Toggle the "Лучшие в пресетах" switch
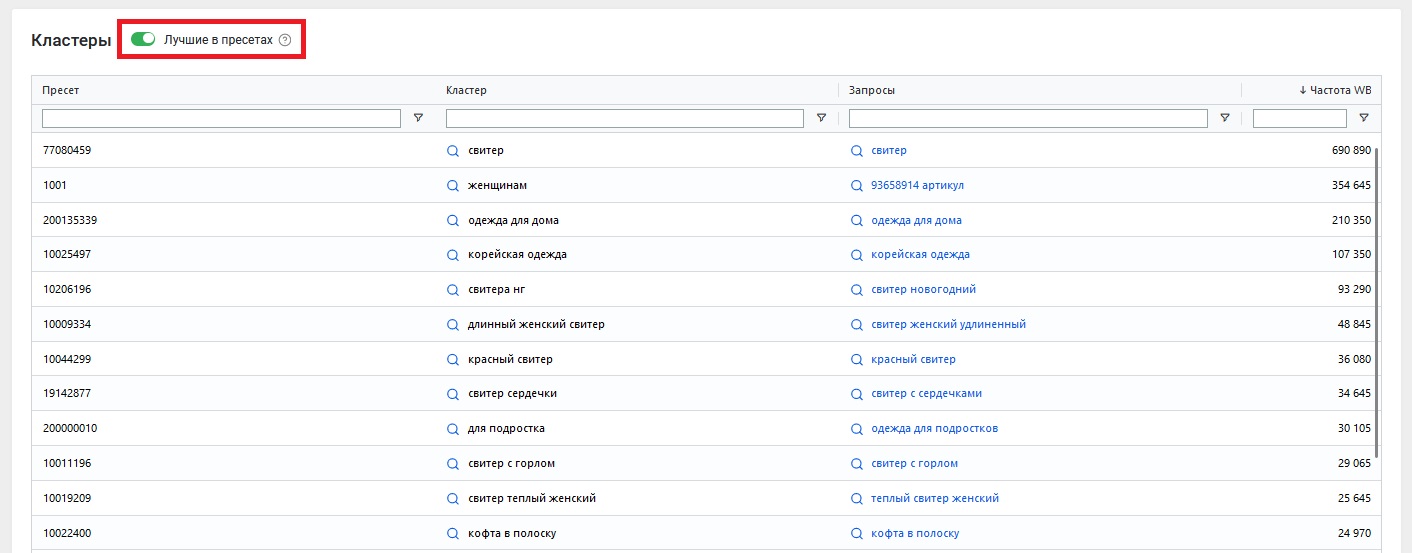The image size is (1412, 553). click(144, 39)
